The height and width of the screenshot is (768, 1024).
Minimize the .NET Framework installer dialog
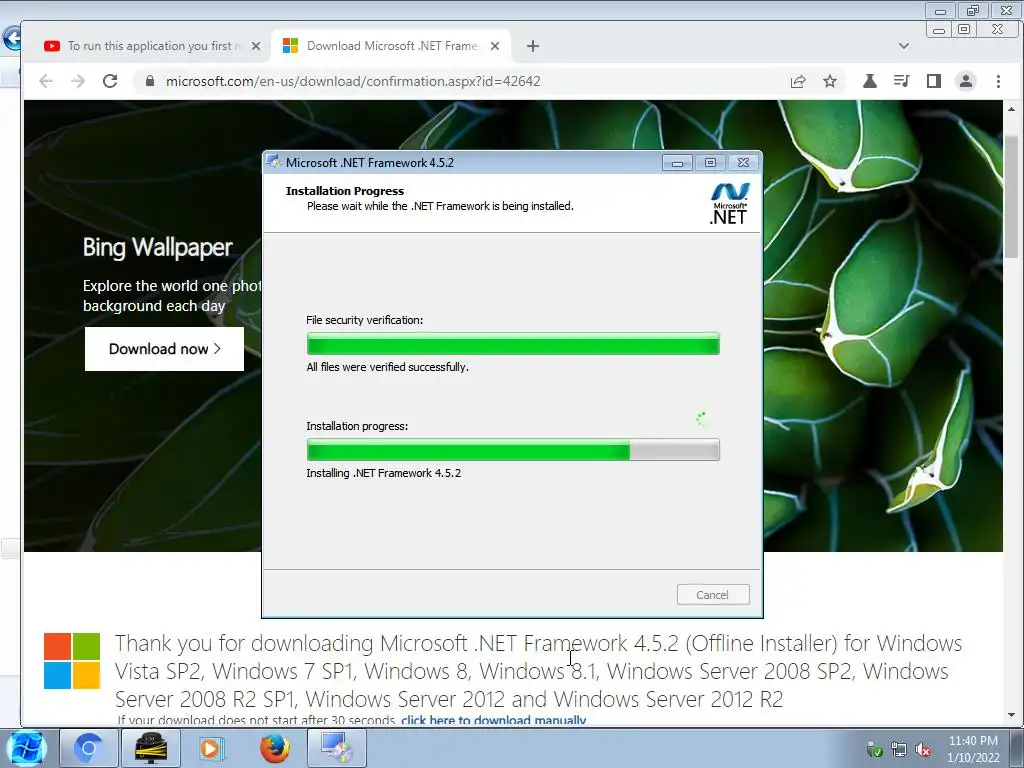click(677, 163)
